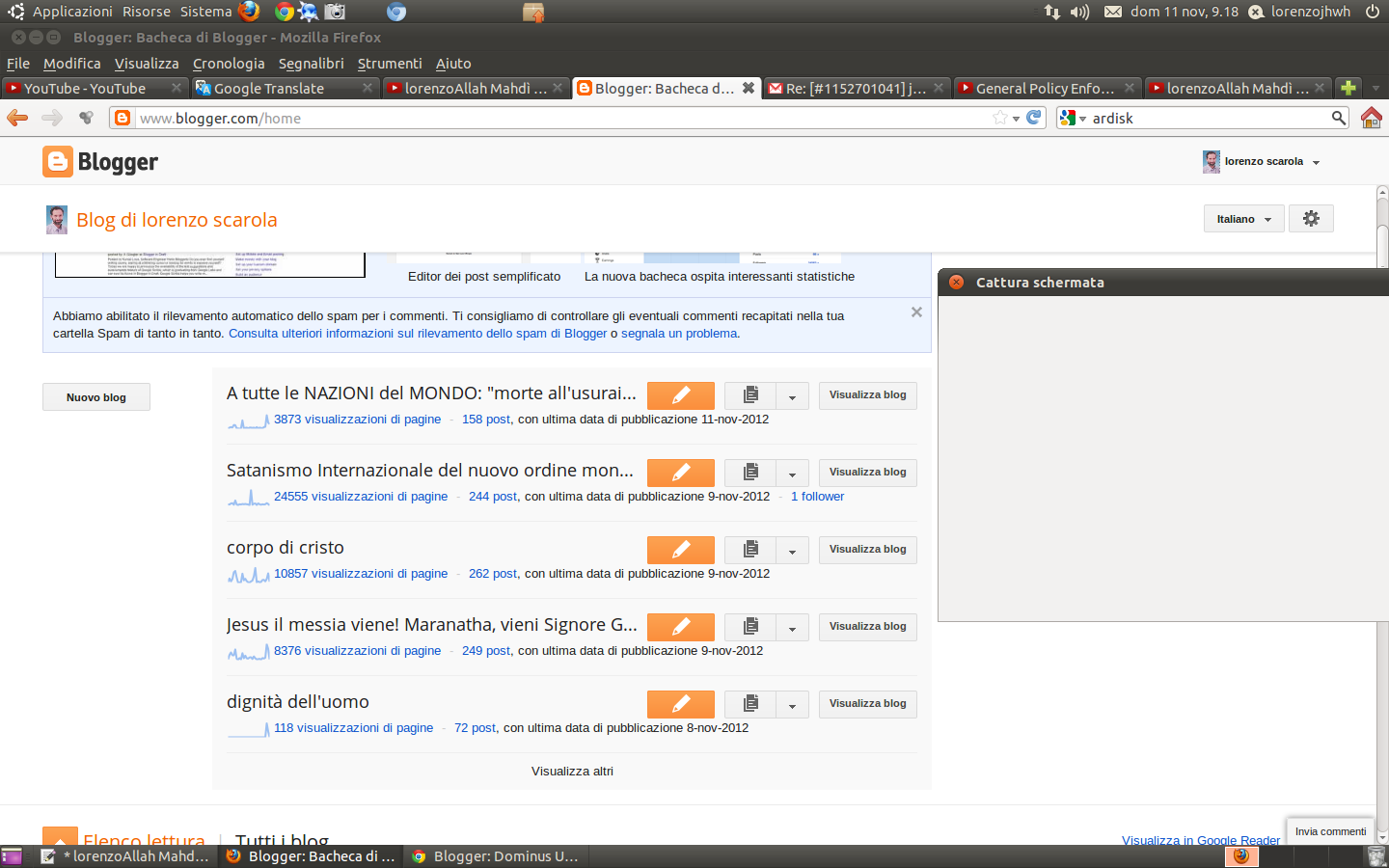Expand options dropdown for 'A tutte le NAZIONI' blog
Viewport: 1389px width, 868px height.
tap(792, 395)
